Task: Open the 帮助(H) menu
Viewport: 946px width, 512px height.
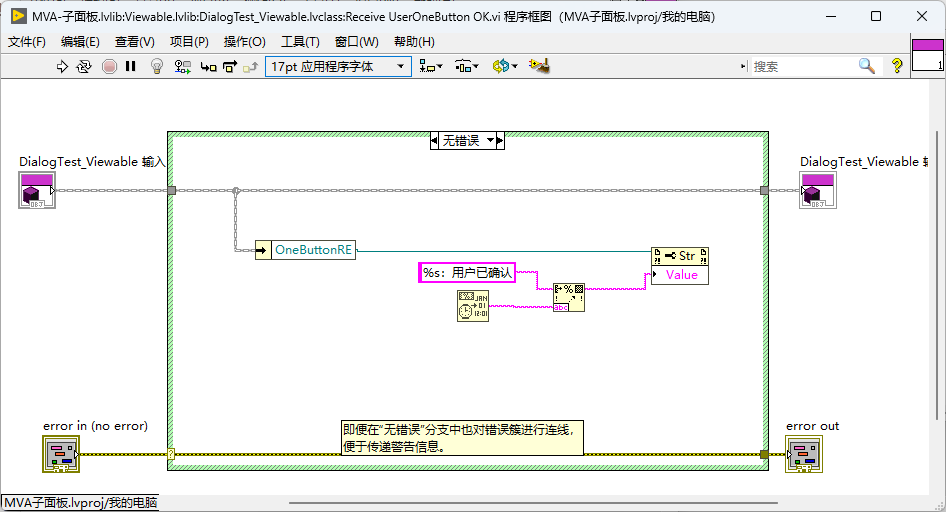Action: [414, 42]
